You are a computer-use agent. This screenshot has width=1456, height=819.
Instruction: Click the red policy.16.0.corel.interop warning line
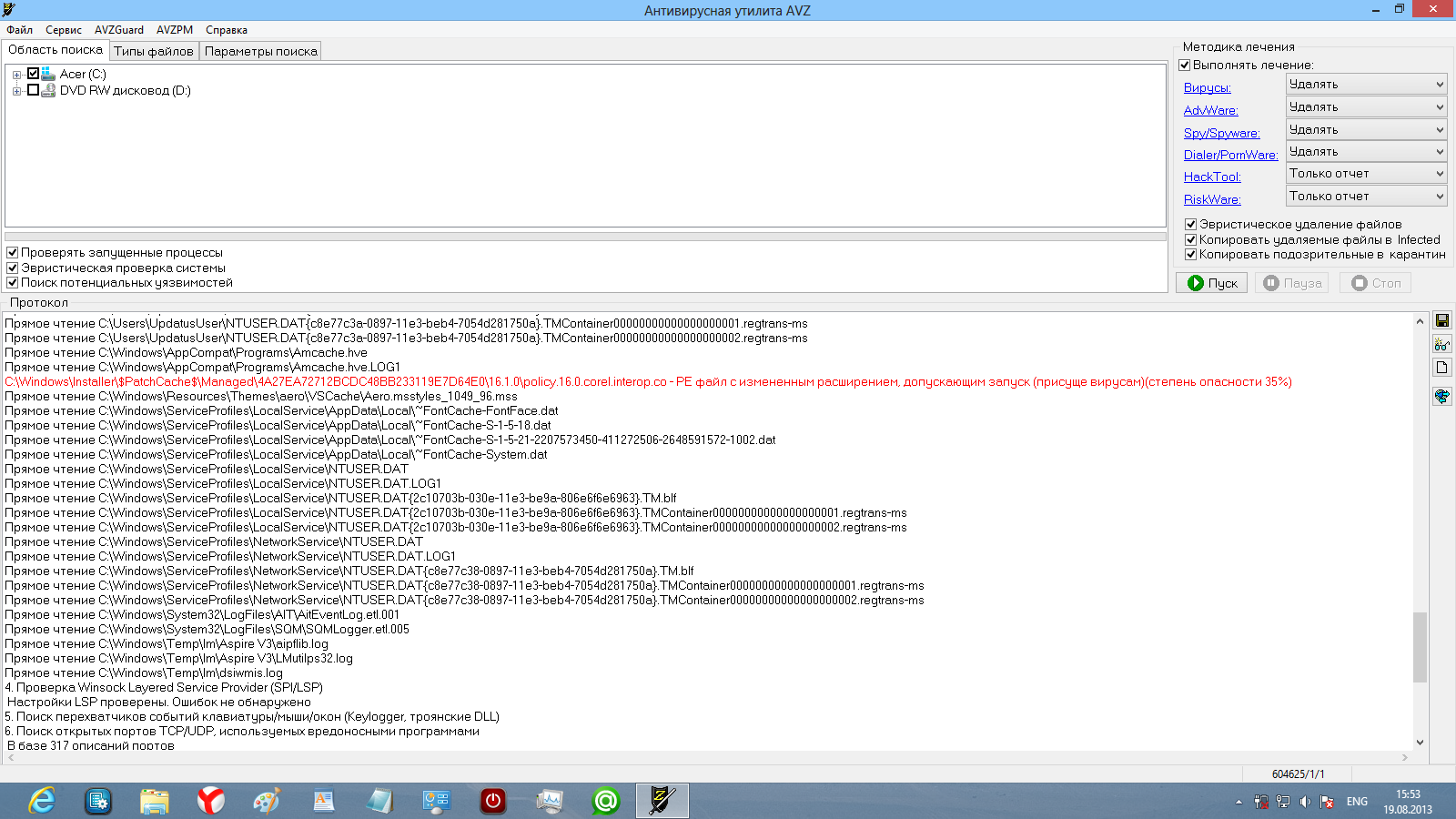648,382
